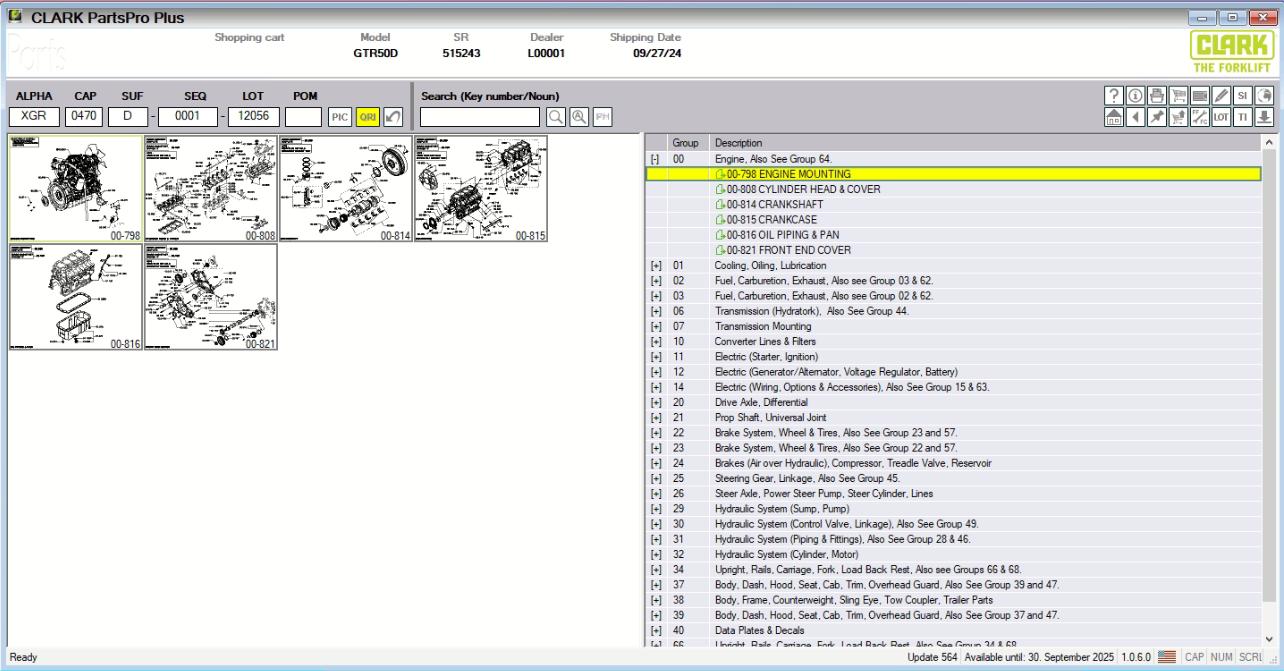Click the LOT toolbar icon

pos(1221,117)
